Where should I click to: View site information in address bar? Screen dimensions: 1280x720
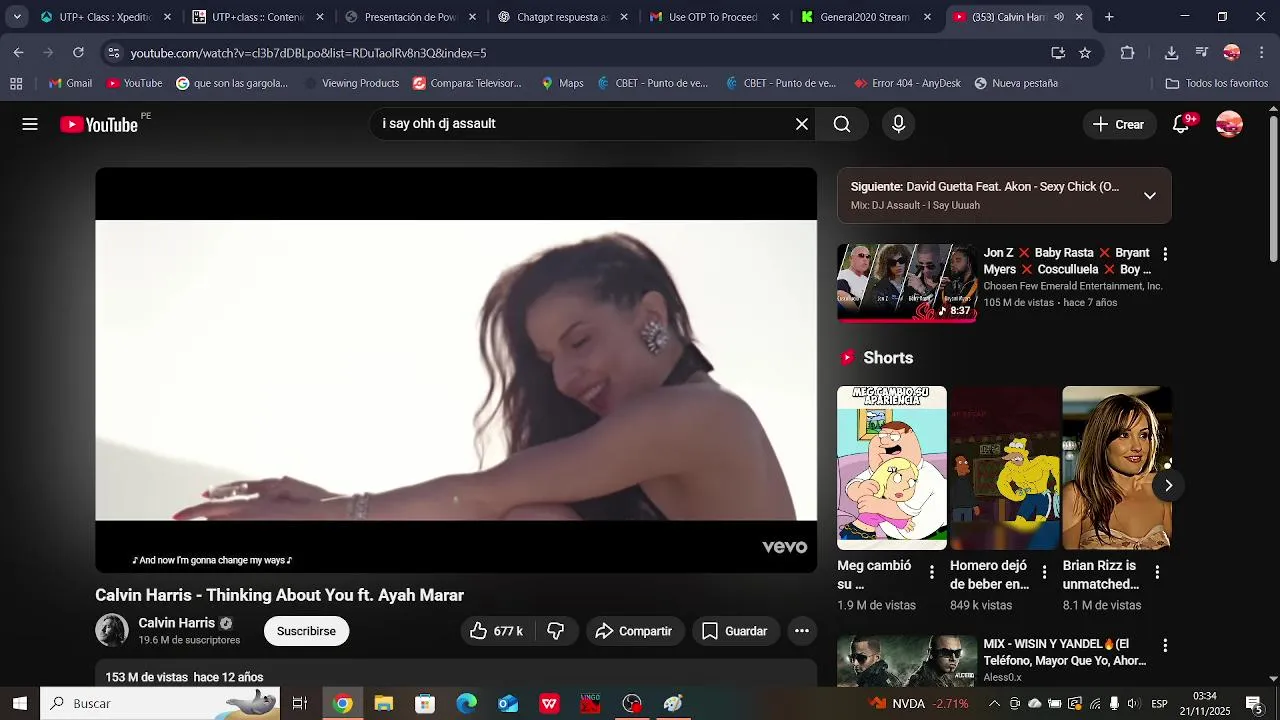click(113, 53)
